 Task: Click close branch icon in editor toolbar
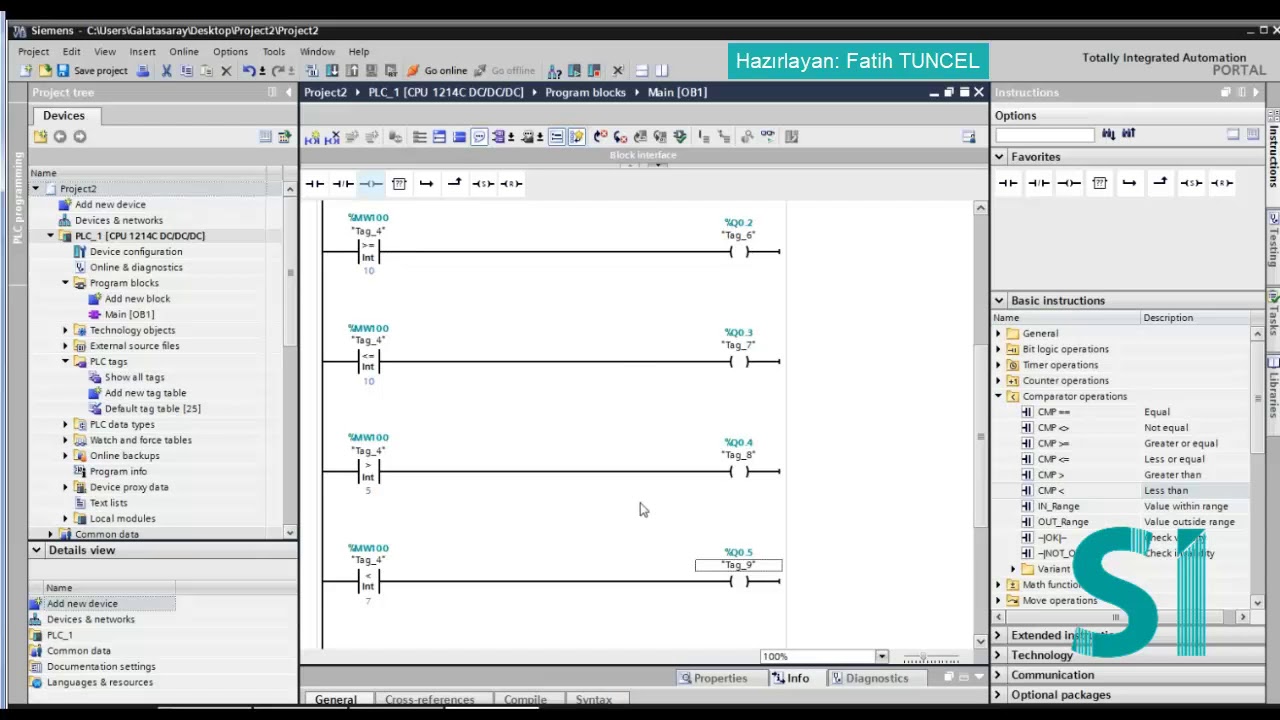point(455,183)
